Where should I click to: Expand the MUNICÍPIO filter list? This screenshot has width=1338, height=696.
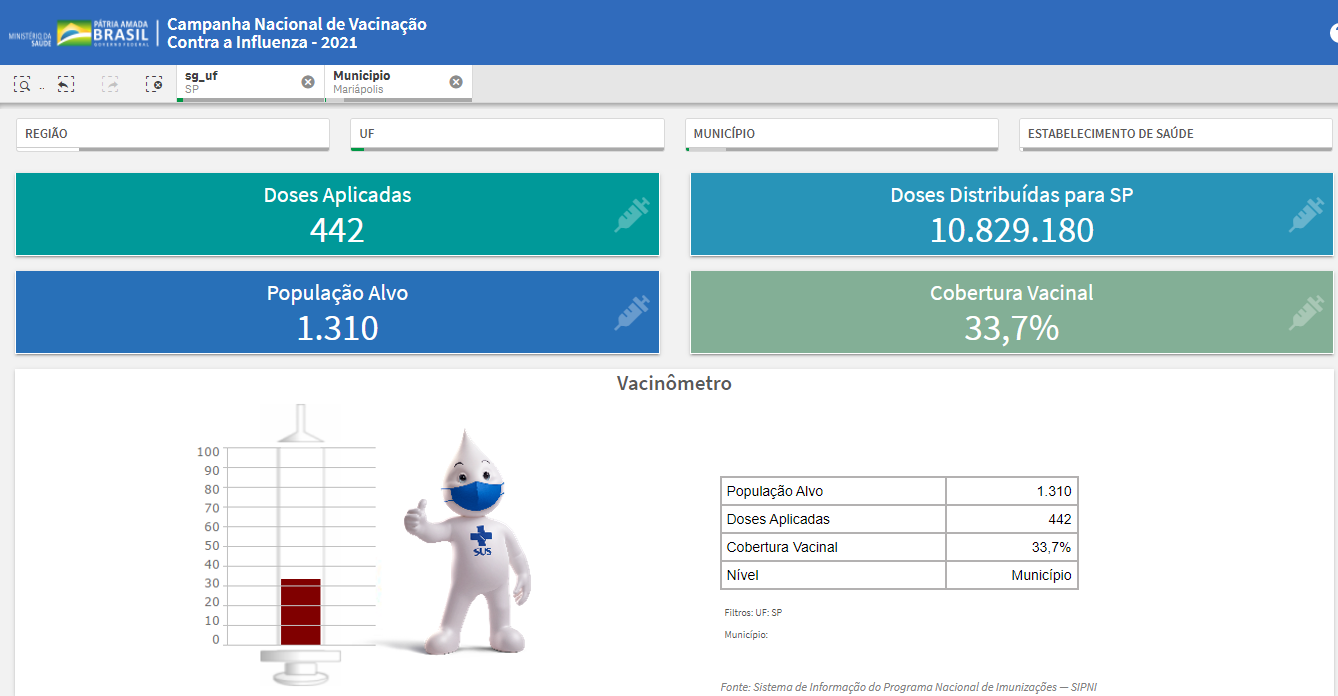pyautogui.click(x=841, y=134)
